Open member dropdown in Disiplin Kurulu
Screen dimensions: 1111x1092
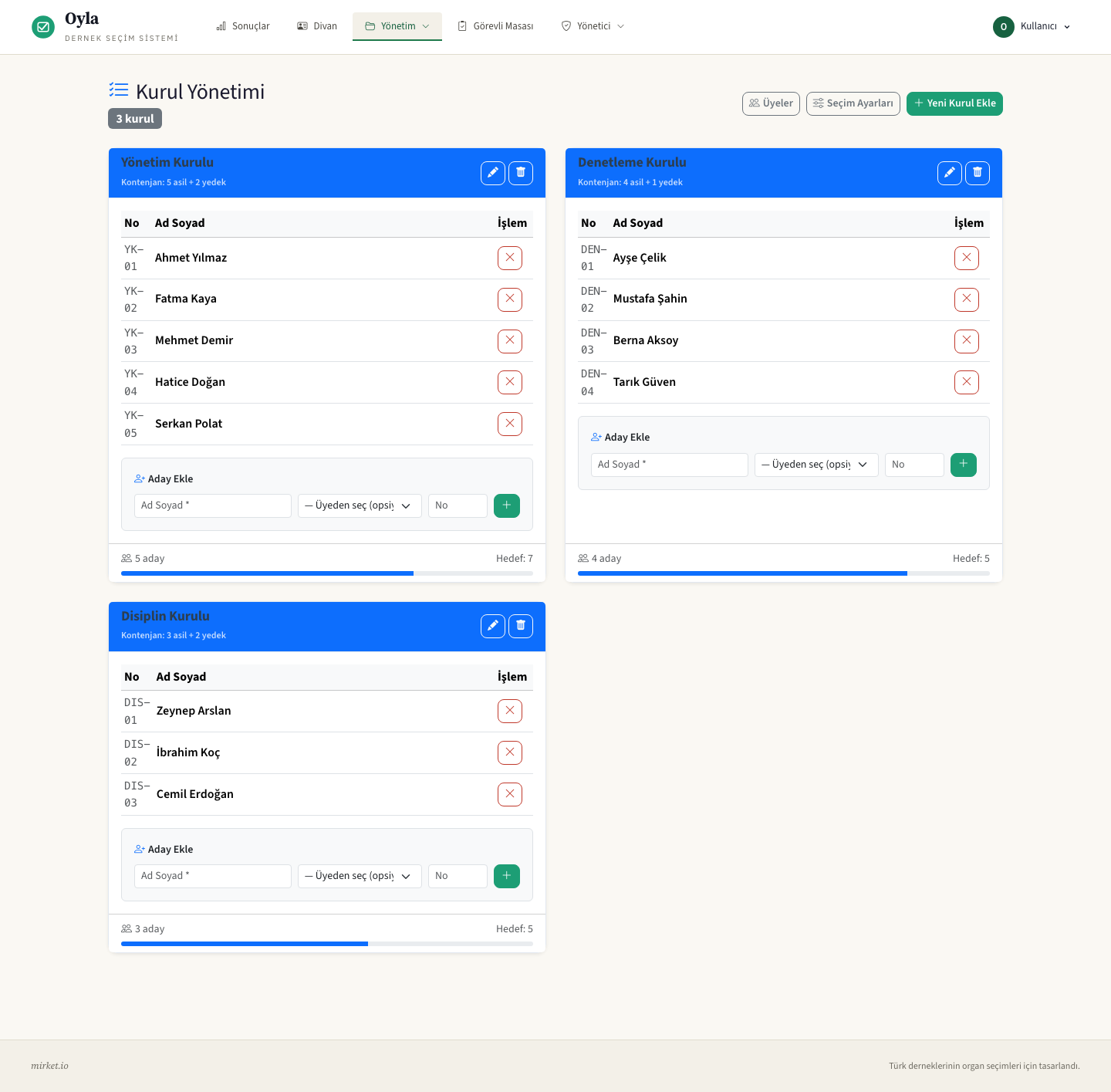[x=360, y=876]
